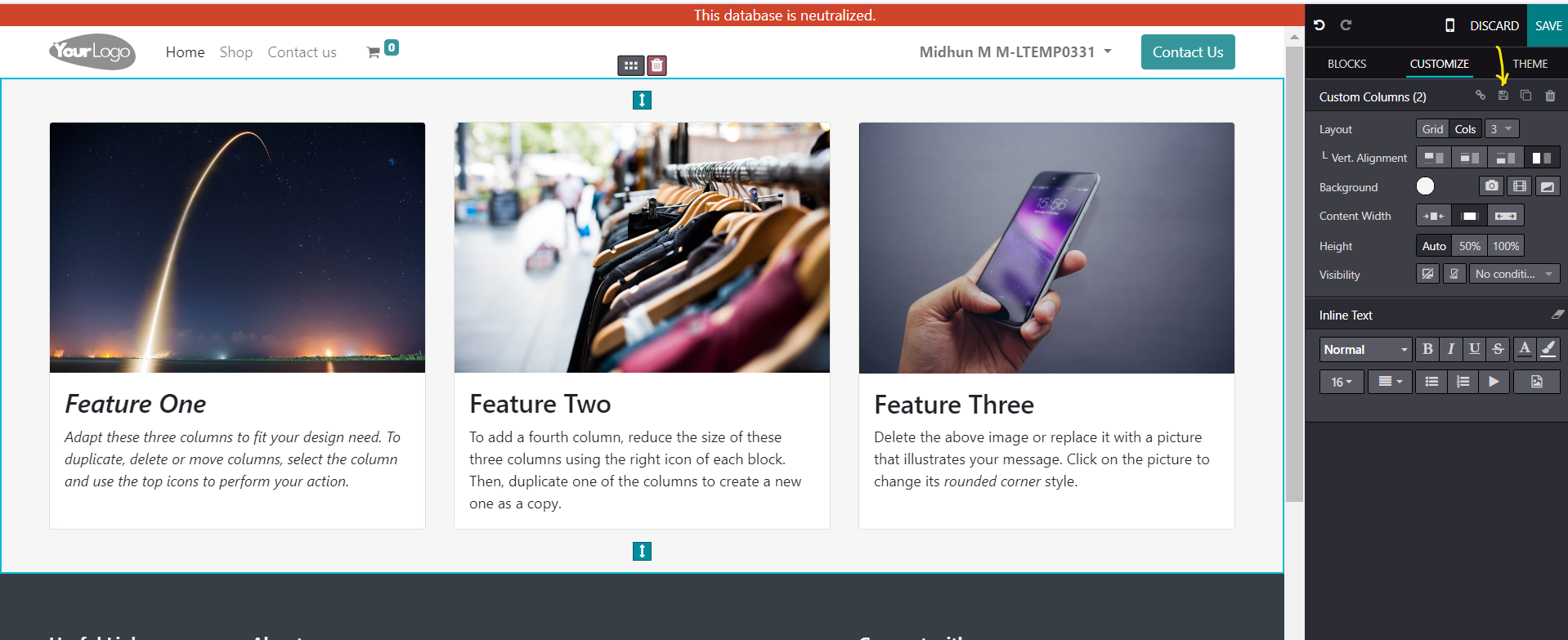This screenshot has width=1568, height=640.
Task: Switch to the BLOCKS tab
Action: [x=1346, y=64]
